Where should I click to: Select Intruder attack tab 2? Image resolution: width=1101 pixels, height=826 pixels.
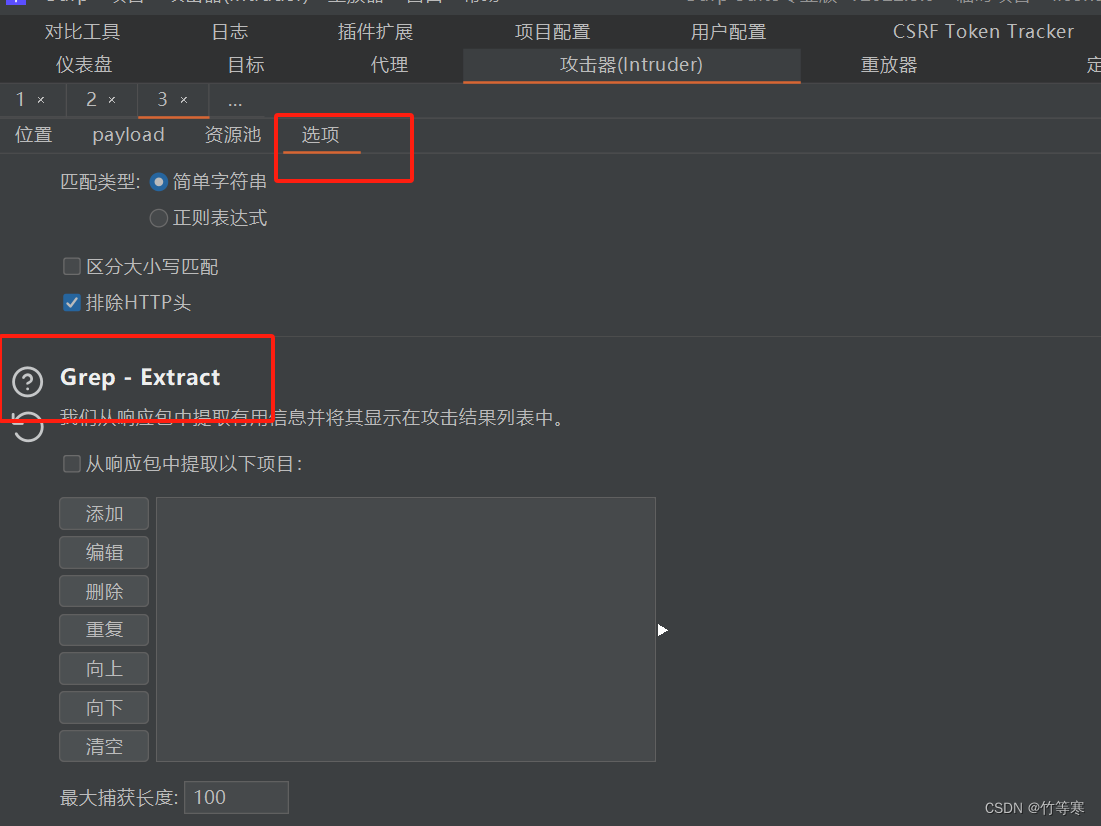coord(91,100)
